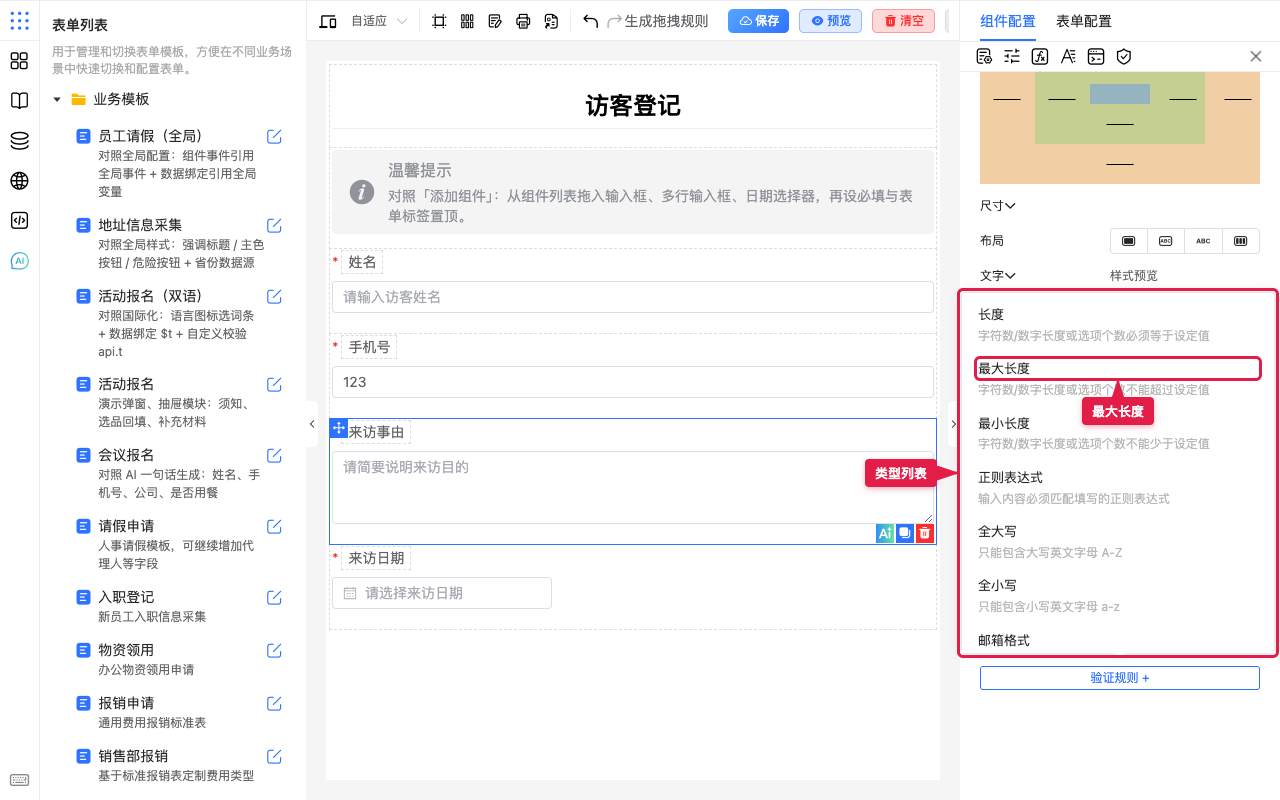Open the 自适应 size dropdown
The height and width of the screenshot is (800, 1280).
click(x=379, y=21)
